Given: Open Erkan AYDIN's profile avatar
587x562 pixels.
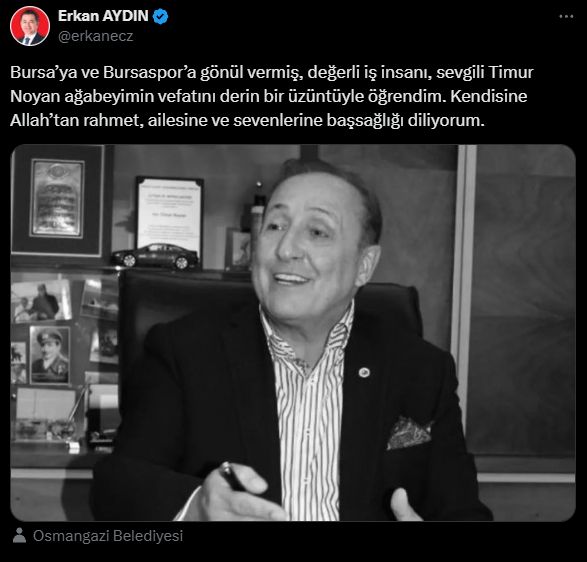Looking at the screenshot, I should click(30, 26).
